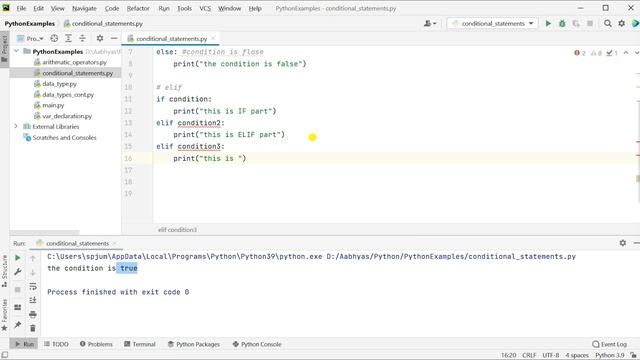Viewport: 640px width, 360px height.
Task: Open the File menu
Action: pyautogui.click(x=21, y=8)
